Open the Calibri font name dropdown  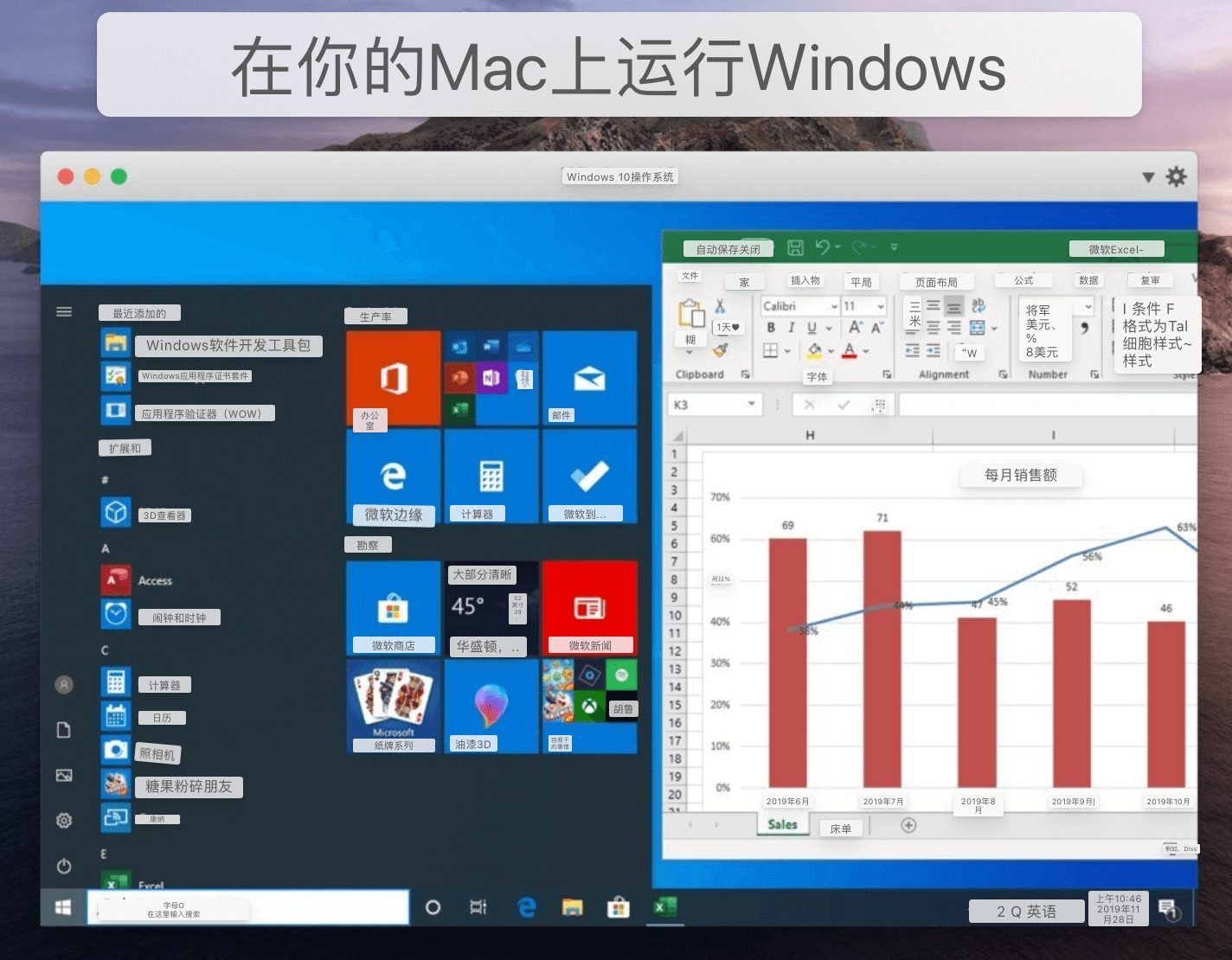(x=834, y=306)
